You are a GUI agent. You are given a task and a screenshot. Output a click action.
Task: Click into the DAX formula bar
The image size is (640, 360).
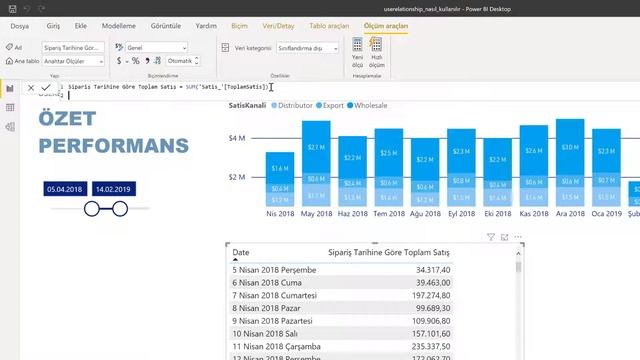(351, 91)
